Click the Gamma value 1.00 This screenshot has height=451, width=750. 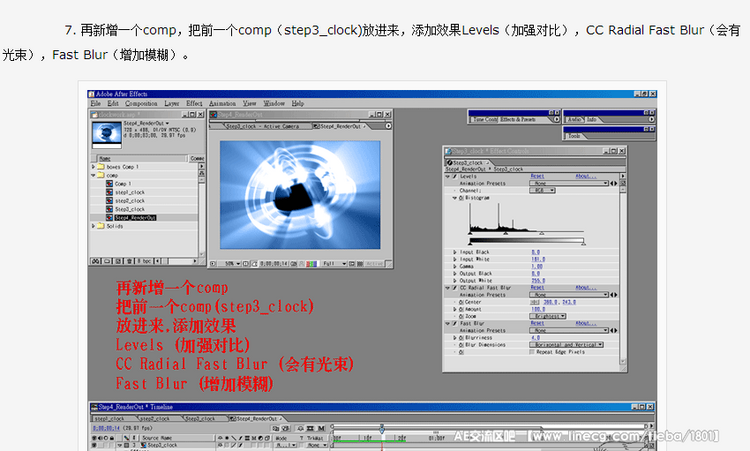pos(537,266)
